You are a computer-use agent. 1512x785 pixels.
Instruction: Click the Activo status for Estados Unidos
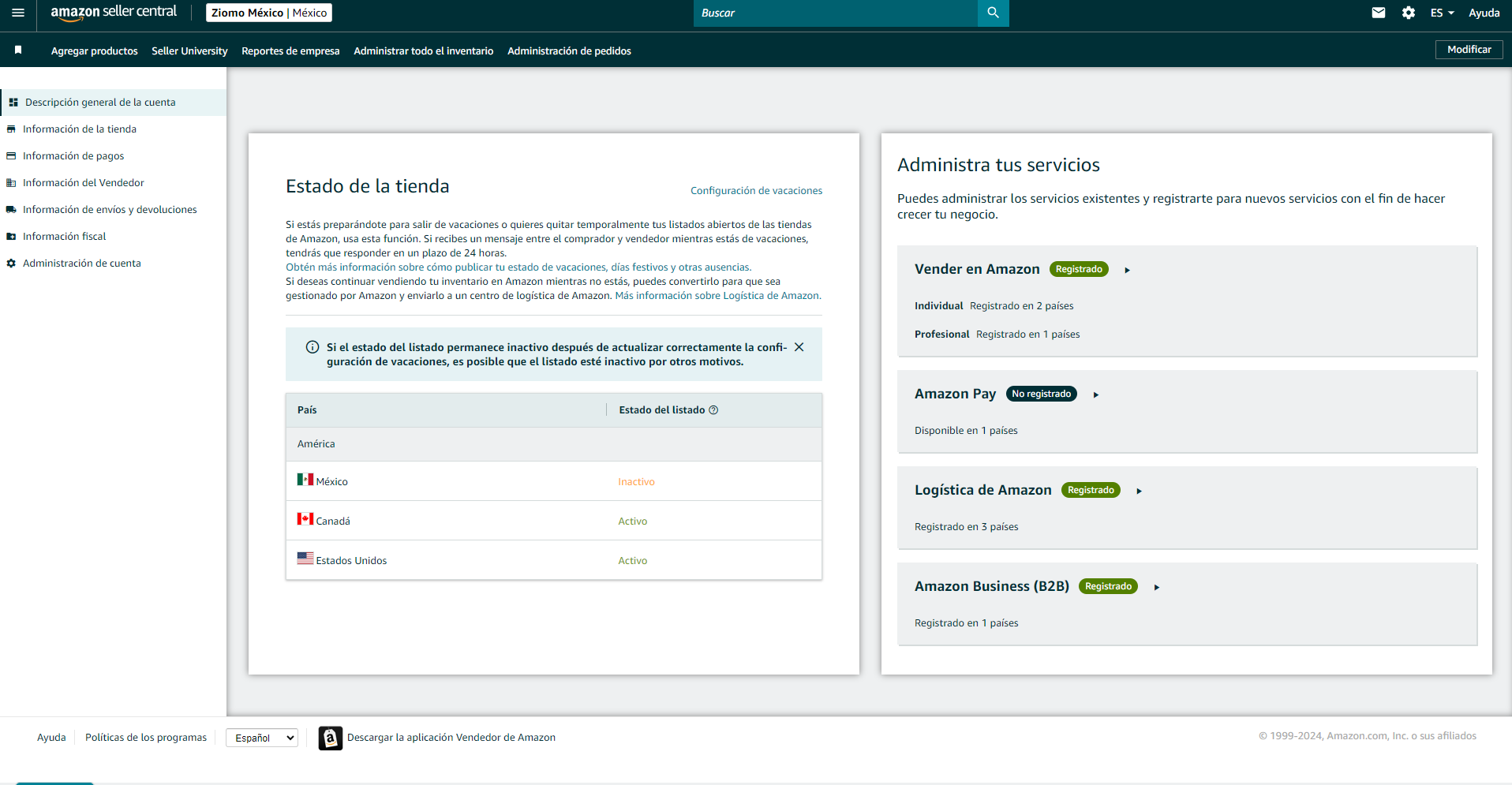point(632,561)
